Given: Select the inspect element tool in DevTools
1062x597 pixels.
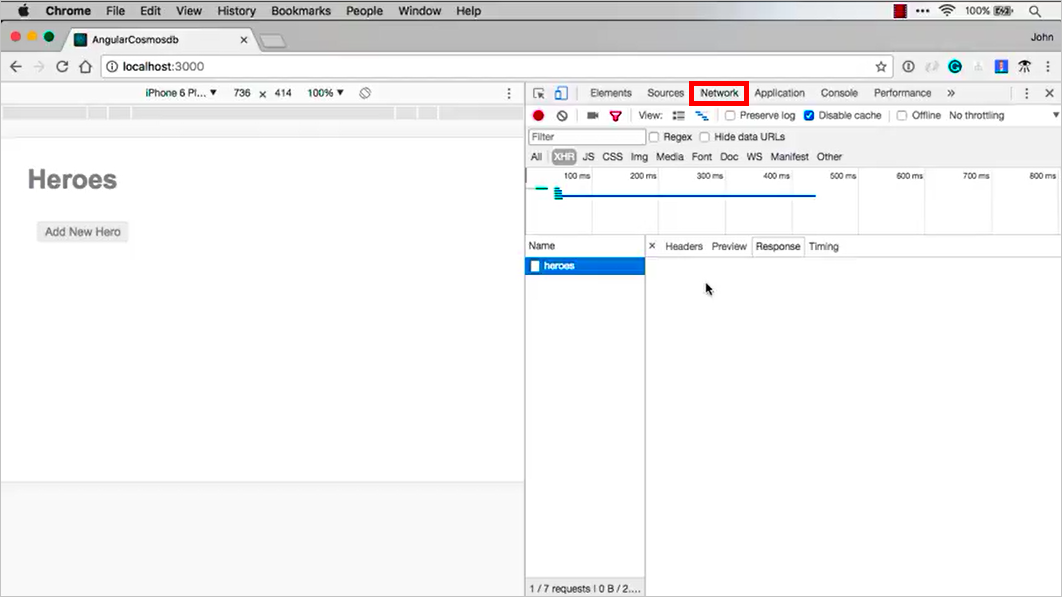Looking at the screenshot, I should click(540, 92).
